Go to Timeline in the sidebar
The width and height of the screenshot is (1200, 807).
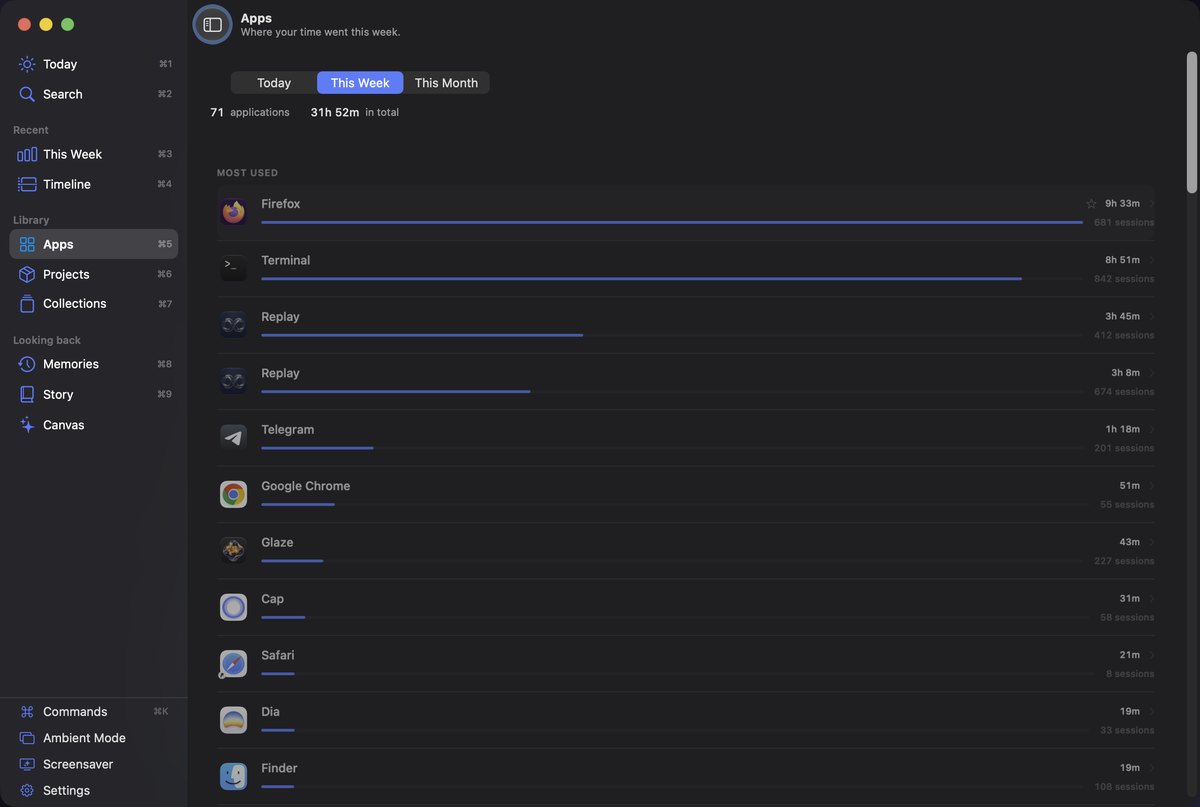[94, 184]
